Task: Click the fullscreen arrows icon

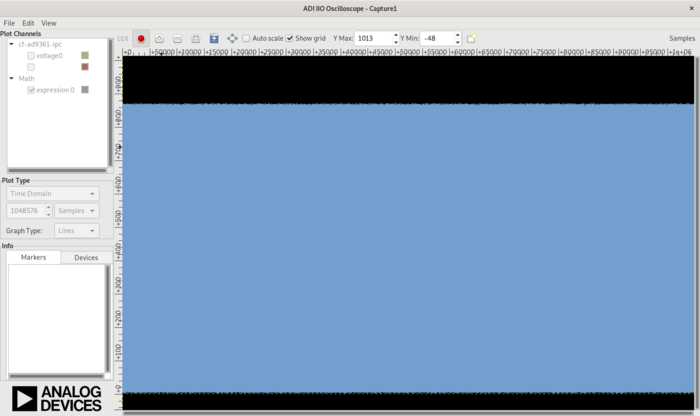Action: click(x=232, y=38)
